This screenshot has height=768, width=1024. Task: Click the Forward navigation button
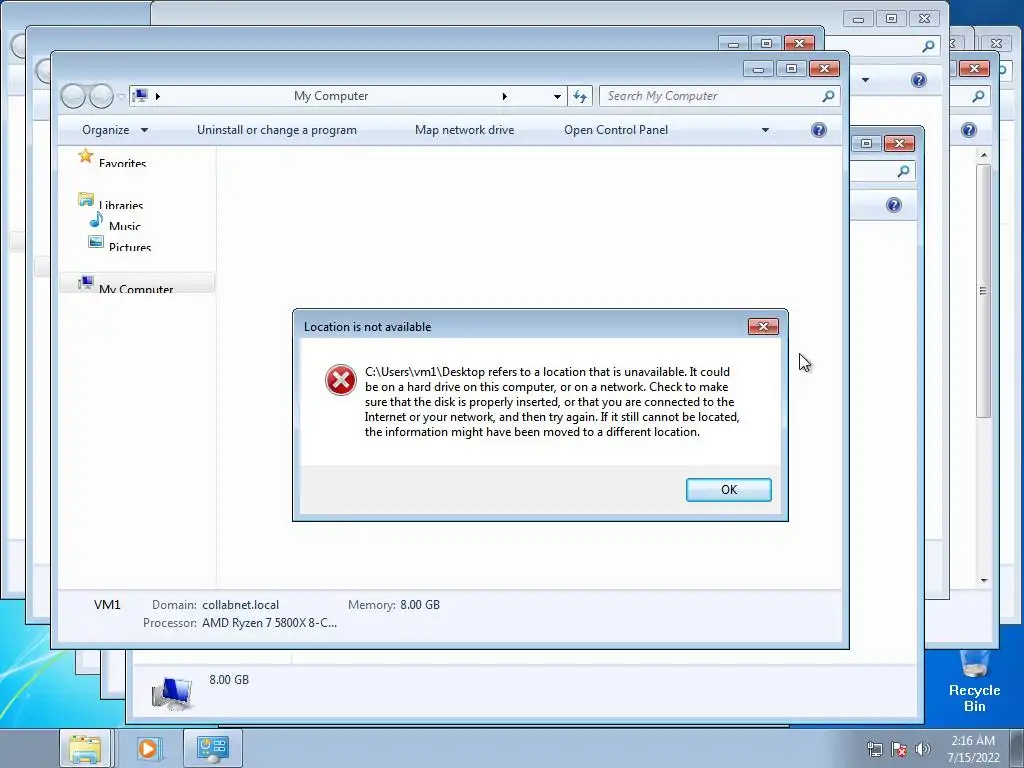[x=101, y=96]
